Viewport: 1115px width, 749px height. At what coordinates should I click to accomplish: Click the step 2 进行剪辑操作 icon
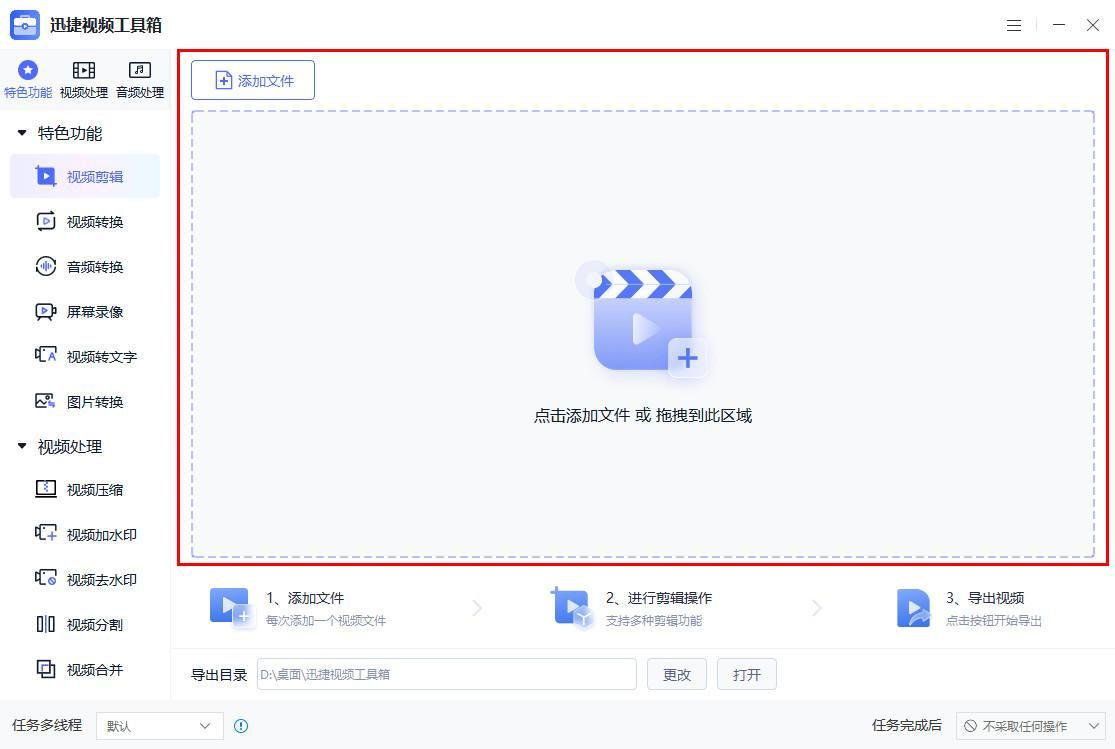click(570, 607)
